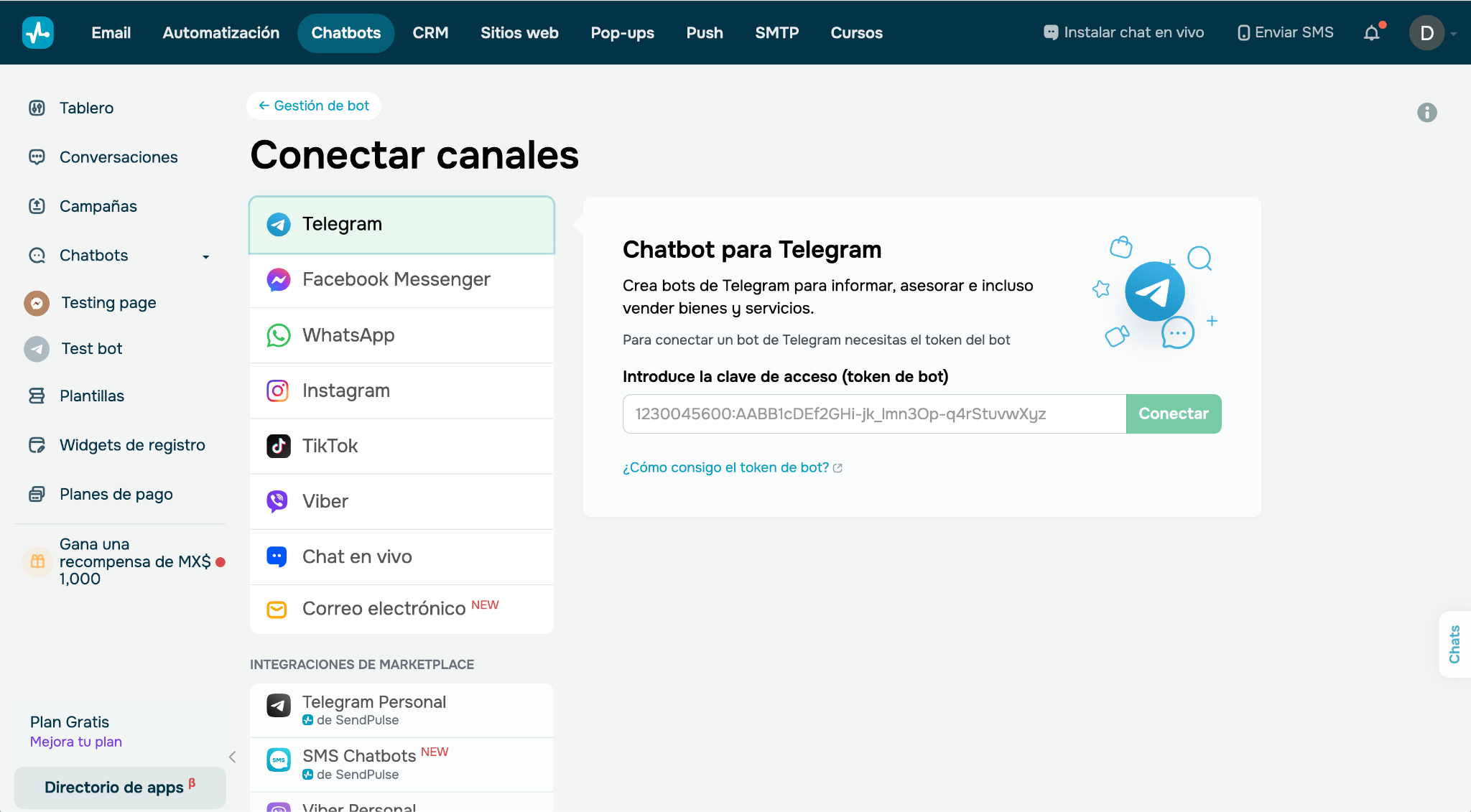This screenshot has width=1471, height=812.
Task: Select Telegram channel label
Action: pyautogui.click(x=342, y=224)
